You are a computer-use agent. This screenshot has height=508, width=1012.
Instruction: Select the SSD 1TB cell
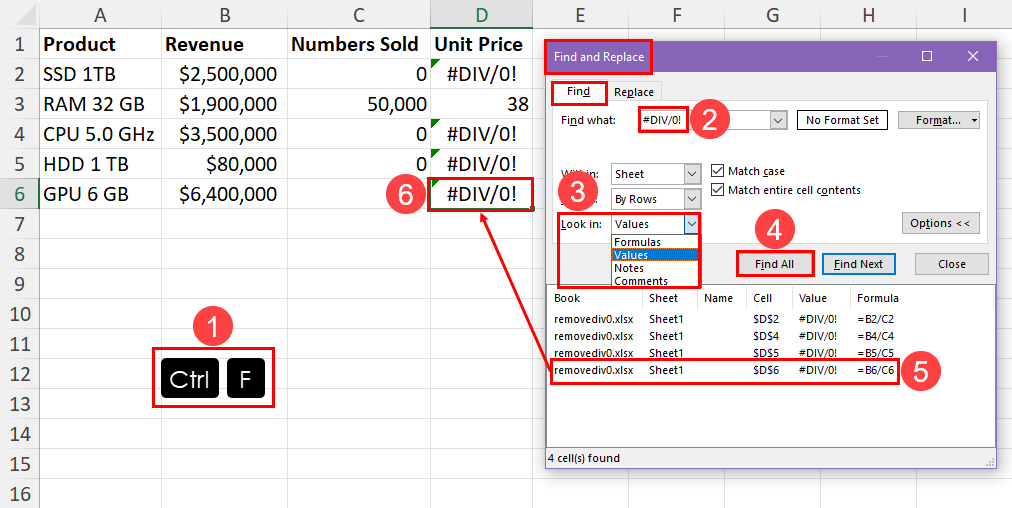[100, 74]
